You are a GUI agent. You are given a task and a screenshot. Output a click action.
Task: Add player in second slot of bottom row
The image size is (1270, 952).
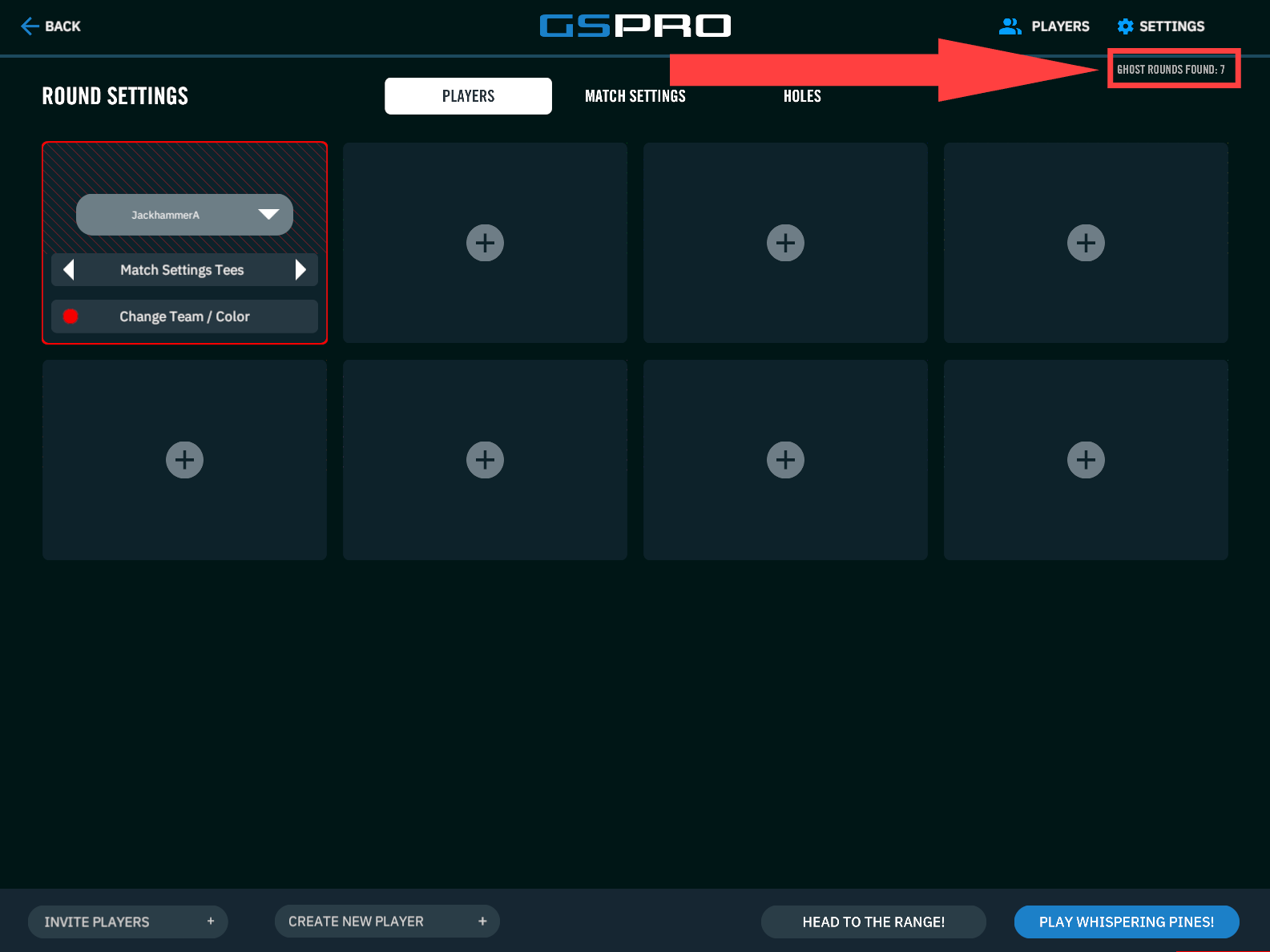click(485, 460)
